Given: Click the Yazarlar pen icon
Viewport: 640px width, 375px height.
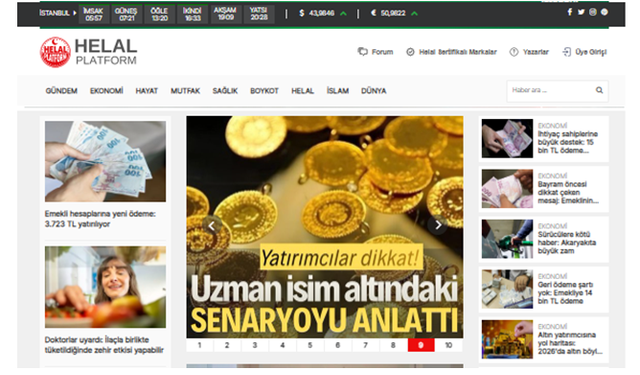Looking at the screenshot, I should coord(514,52).
